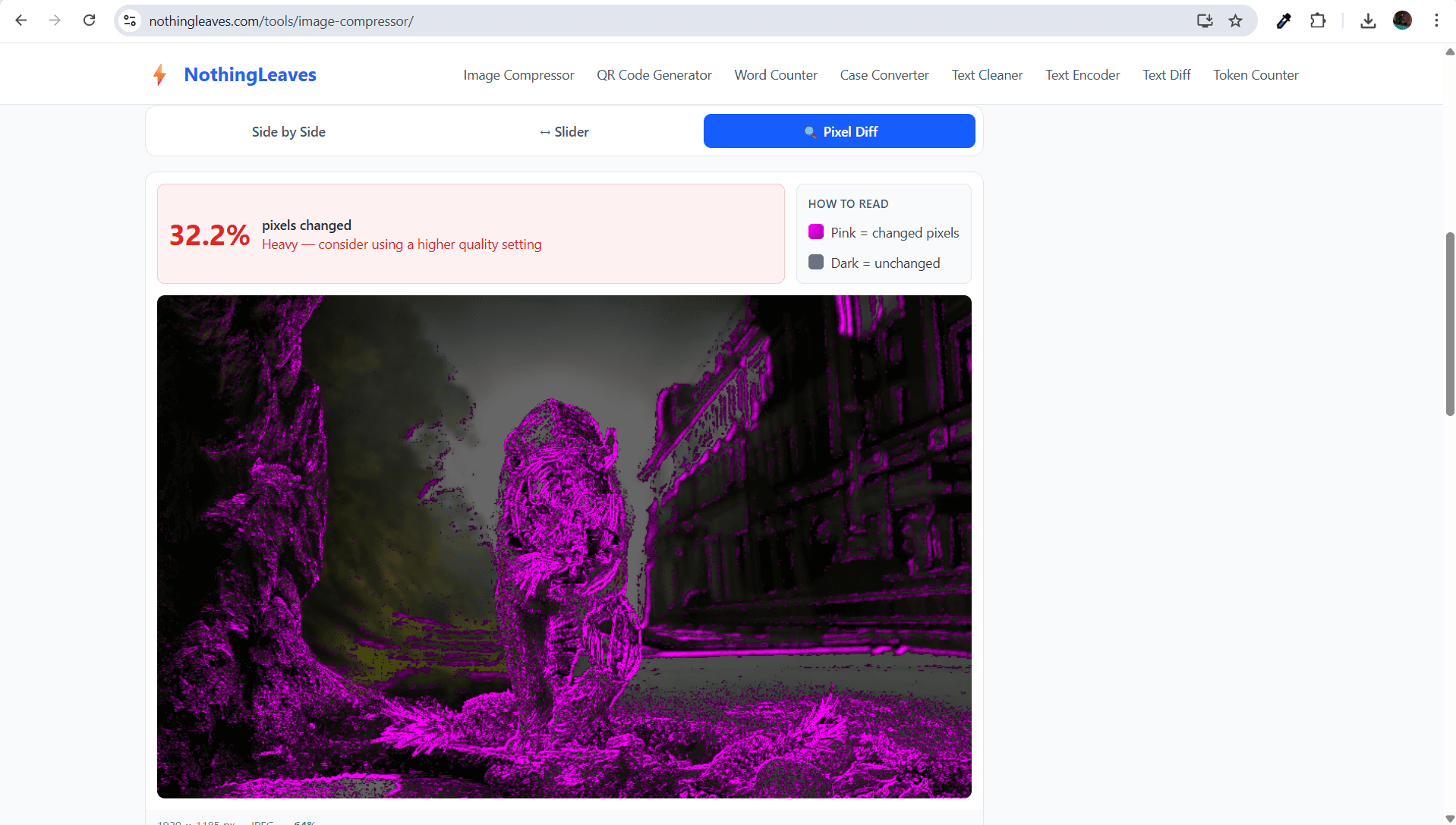Open site information in the address bar

129,20
